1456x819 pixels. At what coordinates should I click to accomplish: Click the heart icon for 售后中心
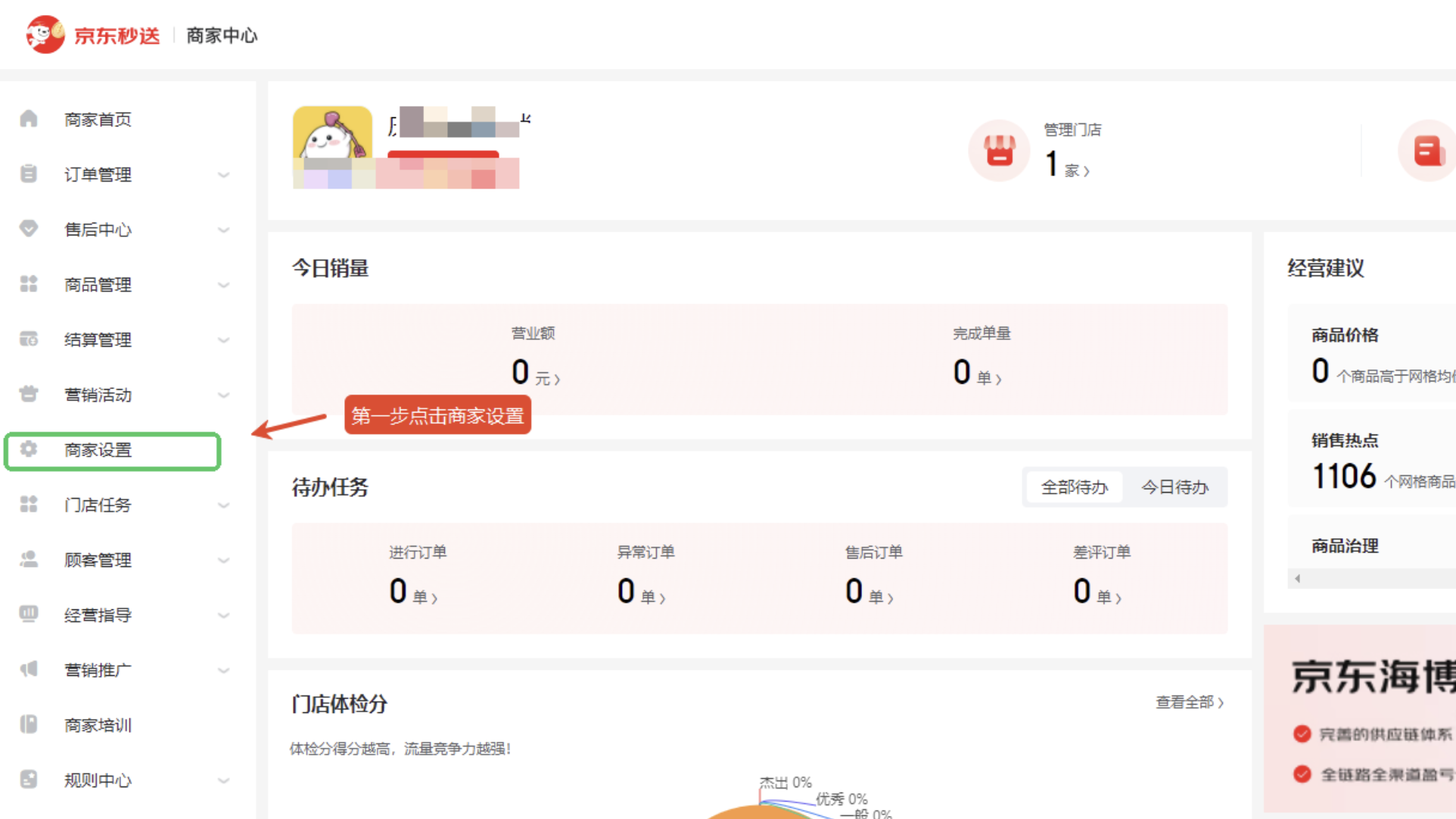click(29, 229)
